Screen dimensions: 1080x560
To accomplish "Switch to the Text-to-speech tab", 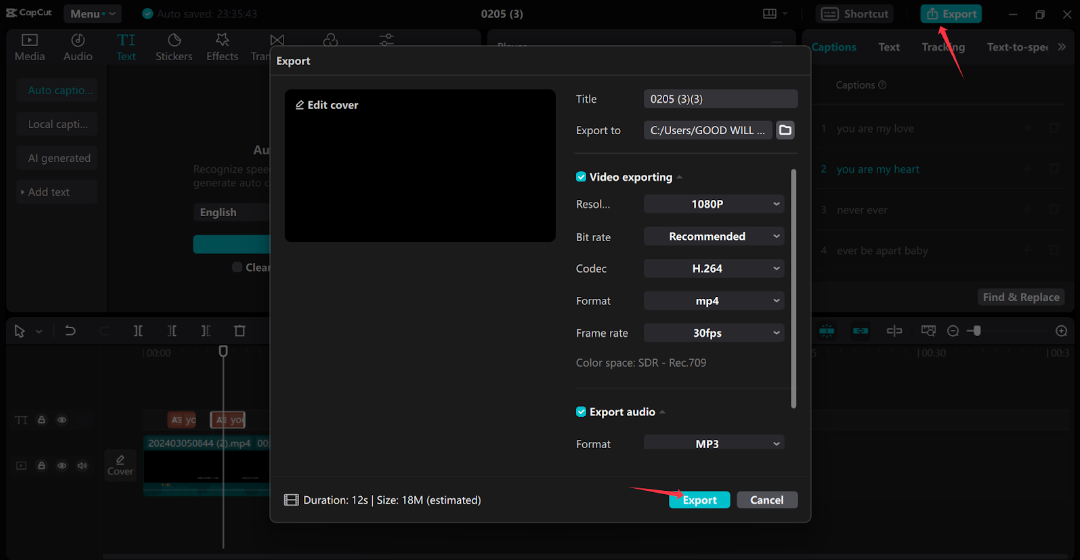I will [x=1017, y=47].
